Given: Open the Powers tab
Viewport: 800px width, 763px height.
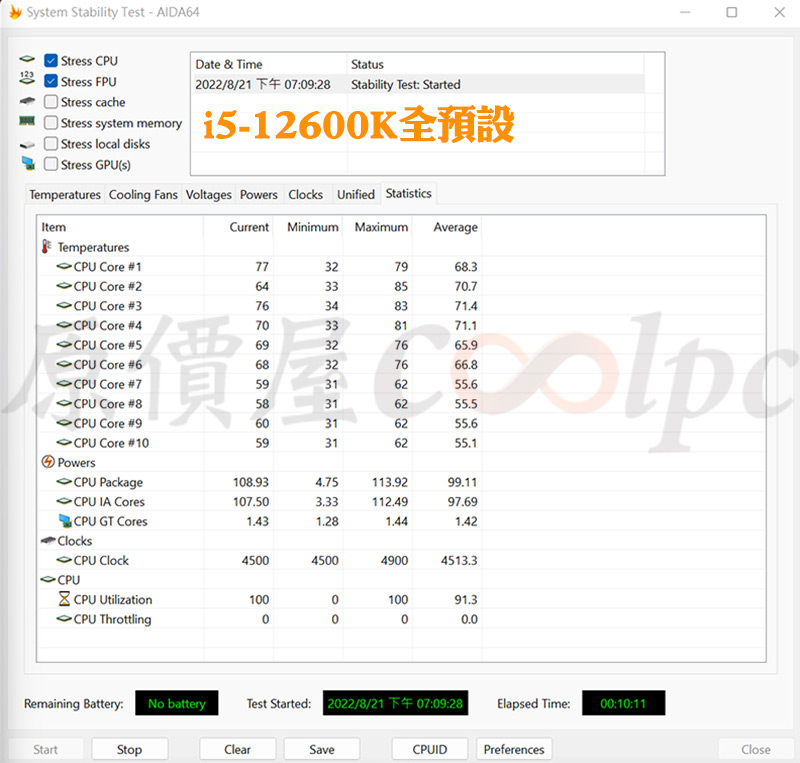Looking at the screenshot, I should (x=259, y=194).
